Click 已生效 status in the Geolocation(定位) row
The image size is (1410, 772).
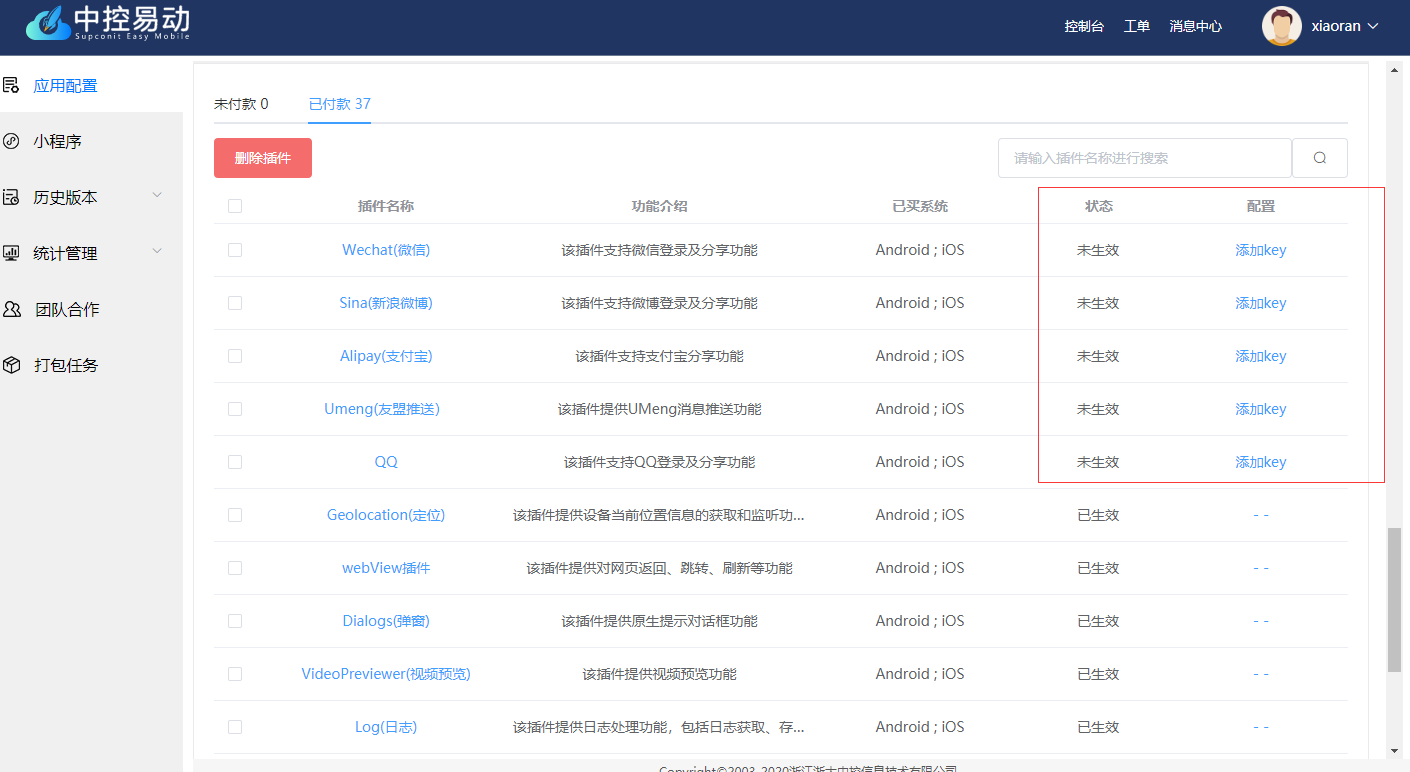tap(1098, 515)
